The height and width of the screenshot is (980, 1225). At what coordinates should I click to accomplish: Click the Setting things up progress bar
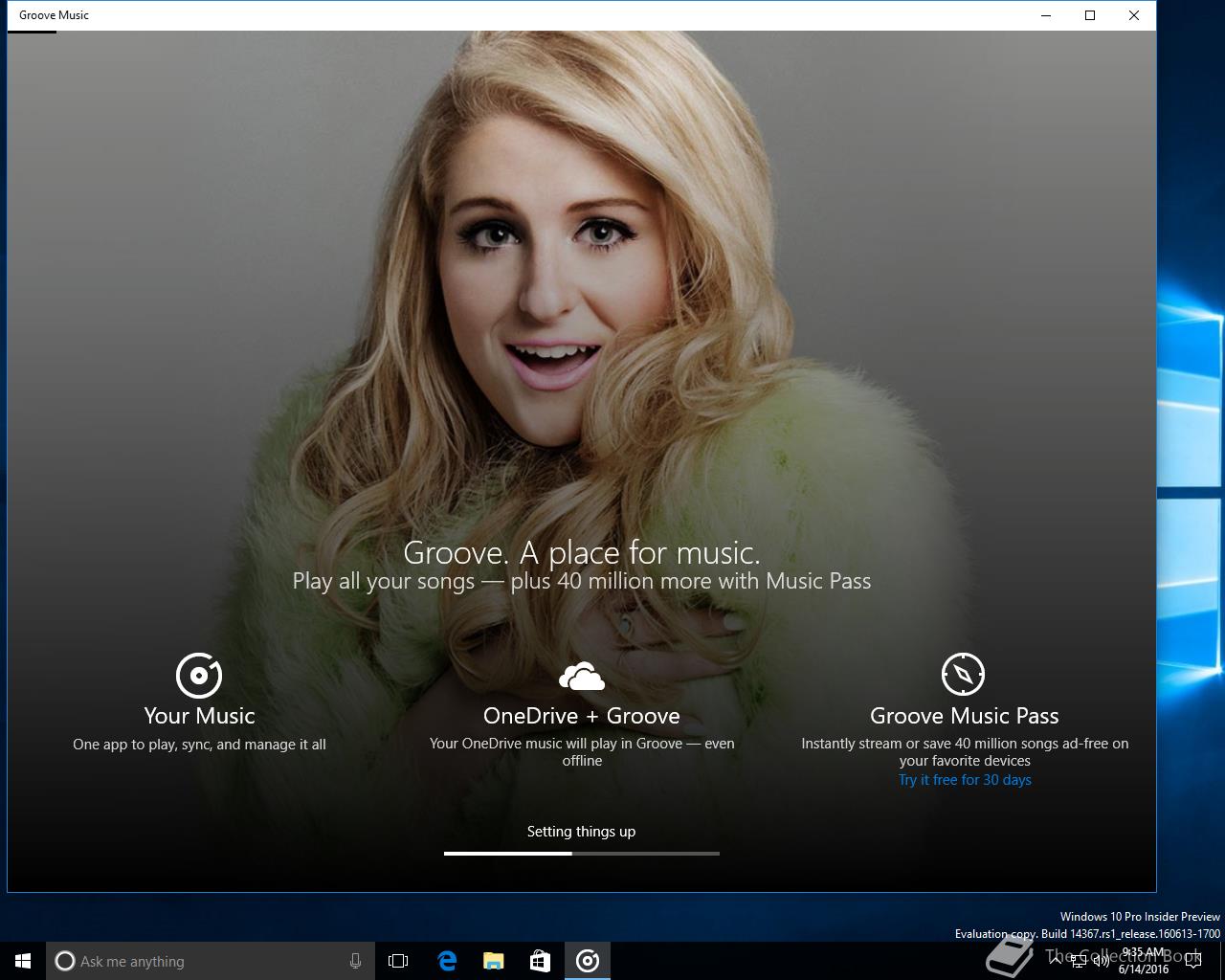582,853
